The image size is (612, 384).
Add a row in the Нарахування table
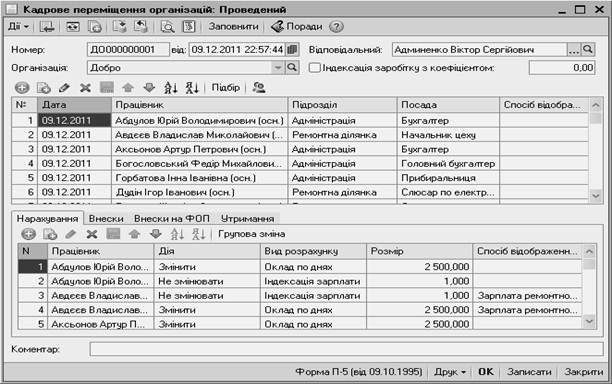(28, 234)
